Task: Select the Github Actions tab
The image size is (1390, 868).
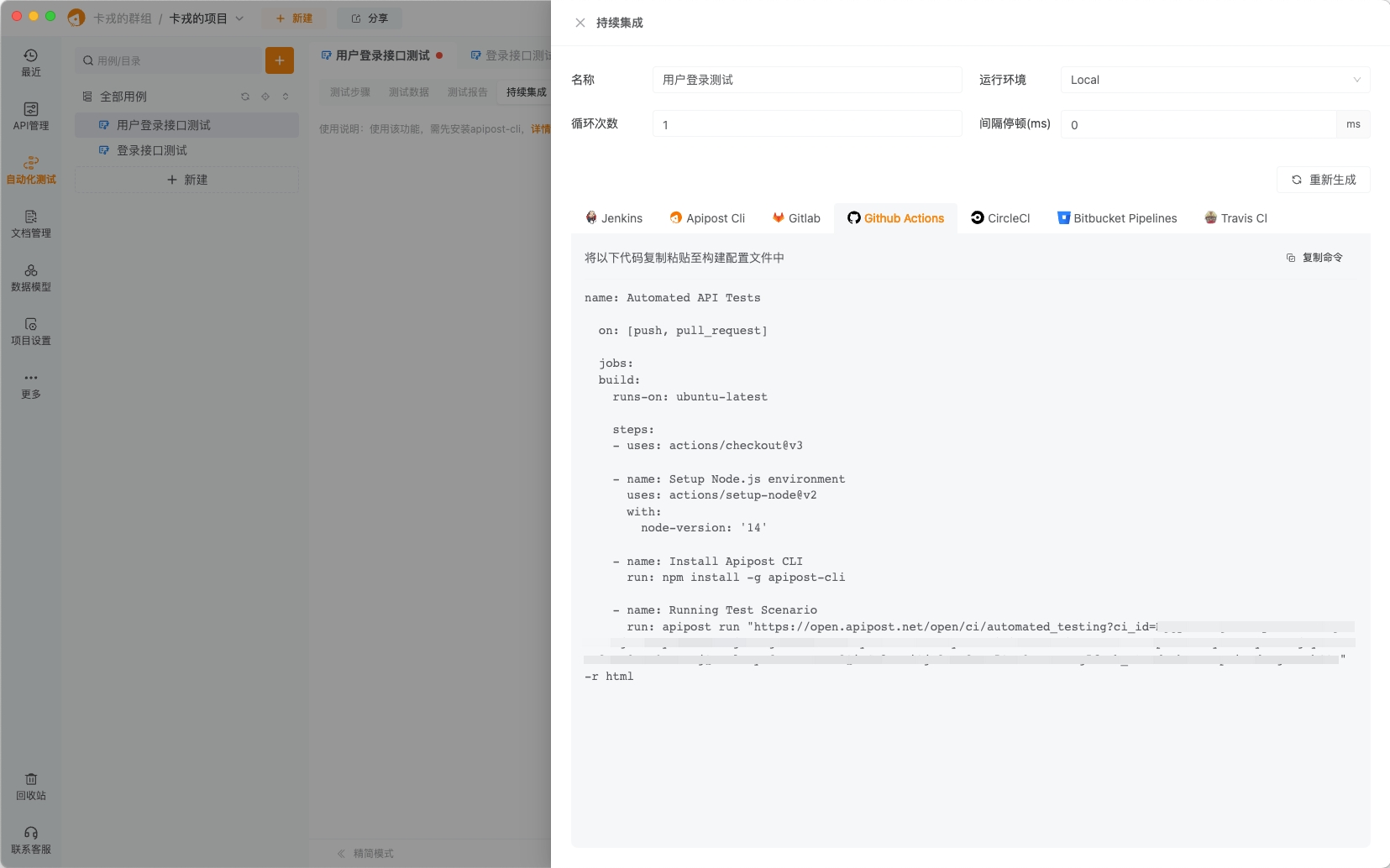Action: click(x=895, y=218)
